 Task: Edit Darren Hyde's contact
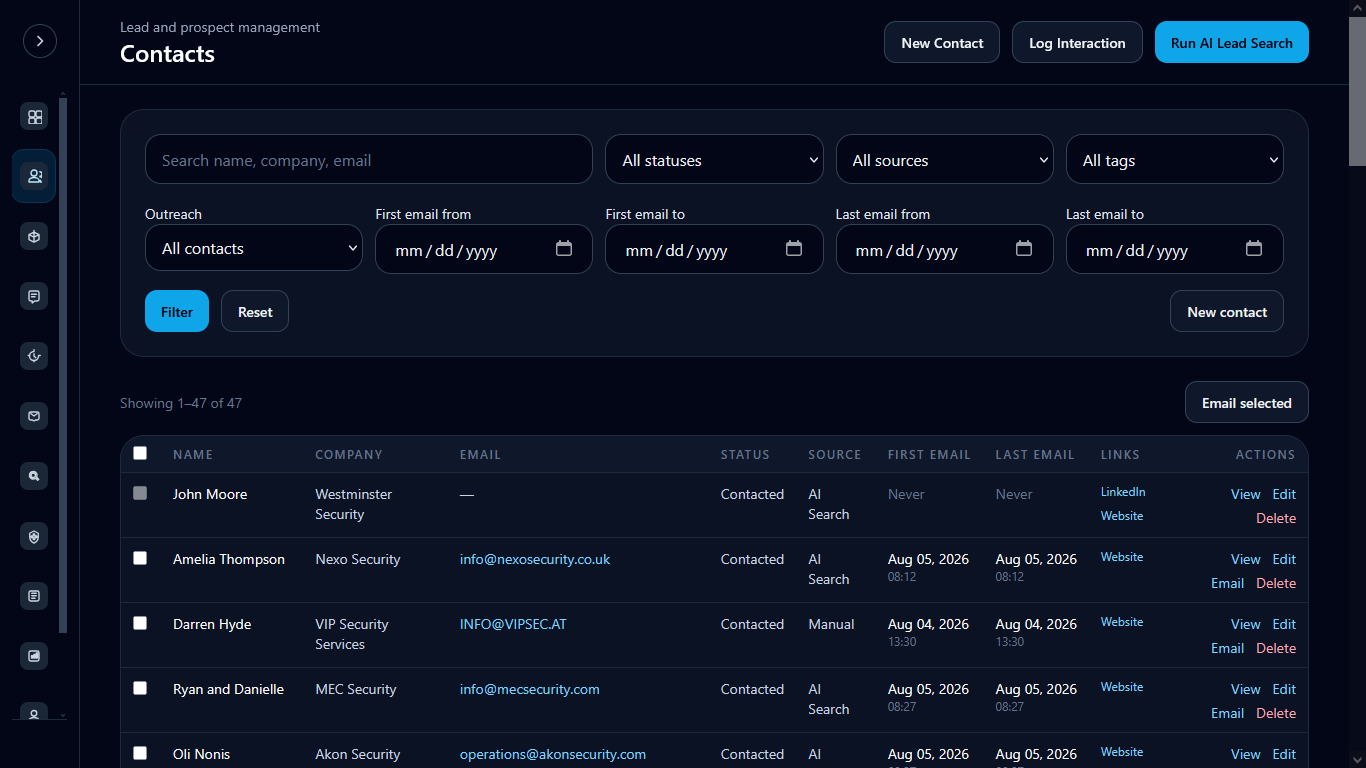point(1284,624)
